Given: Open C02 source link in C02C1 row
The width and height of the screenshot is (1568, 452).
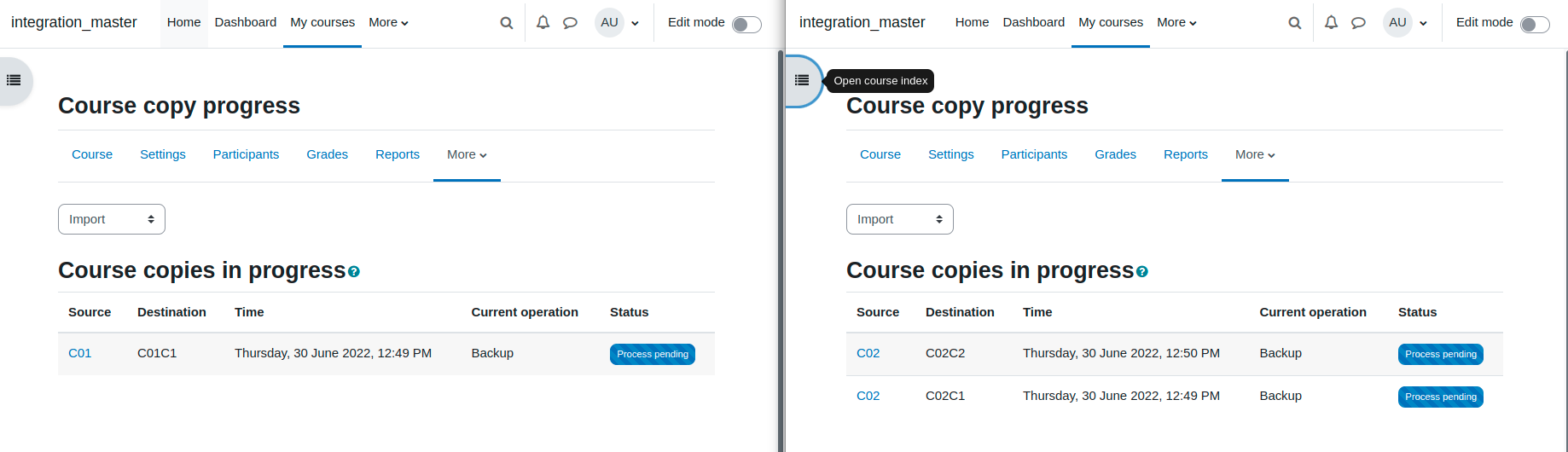Looking at the screenshot, I should pyautogui.click(x=868, y=397).
